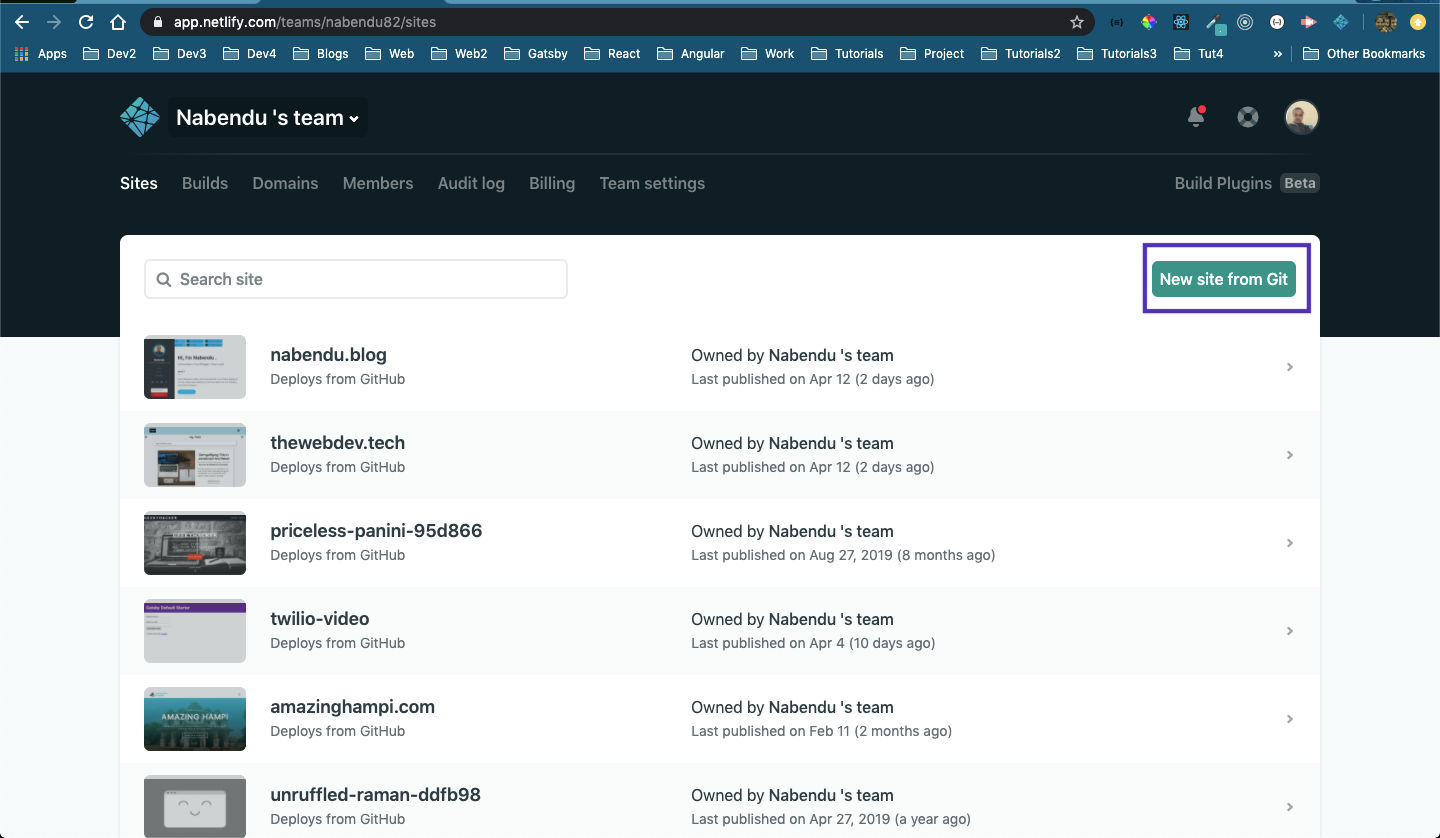The width and height of the screenshot is (1440, 838).
Task: Focus the Search site field
Action: [x=356, y=279]
